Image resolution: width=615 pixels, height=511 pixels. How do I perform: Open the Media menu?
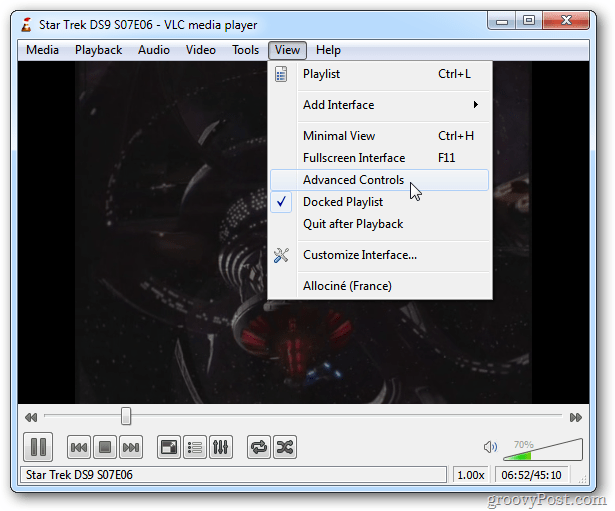[x=42, y=50]
